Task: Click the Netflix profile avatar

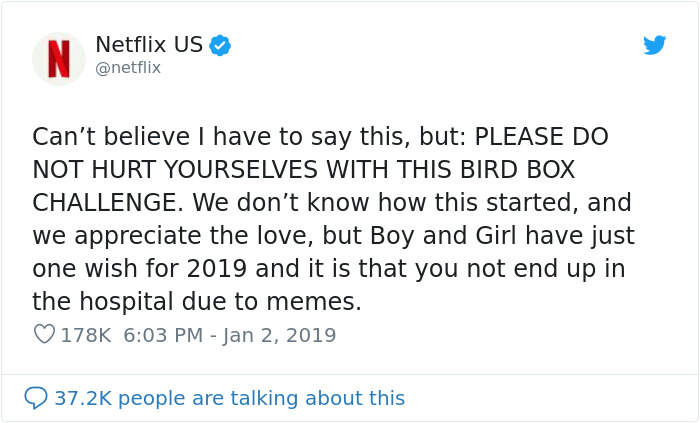Action: 59,58
